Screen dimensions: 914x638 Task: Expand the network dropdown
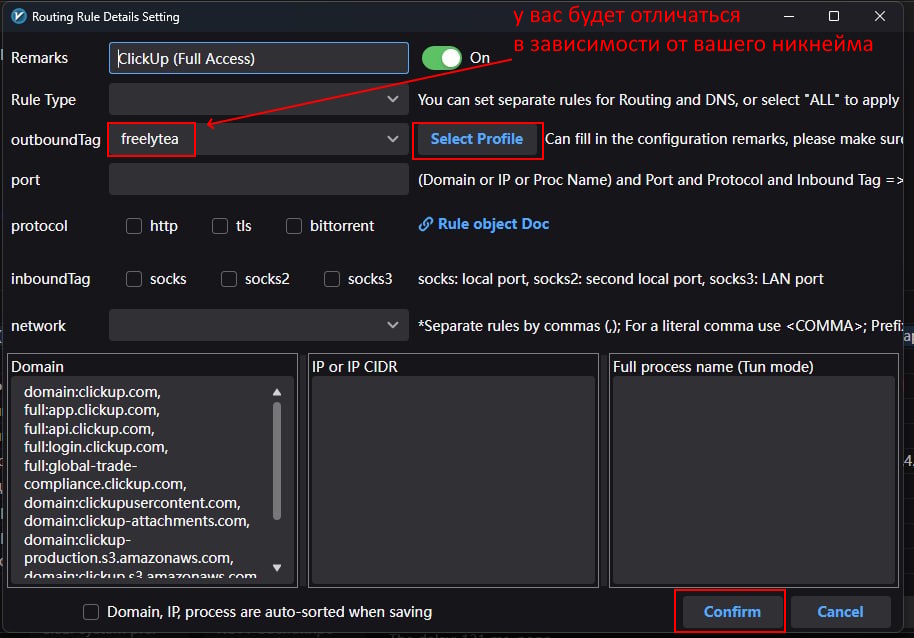(393, 325)
